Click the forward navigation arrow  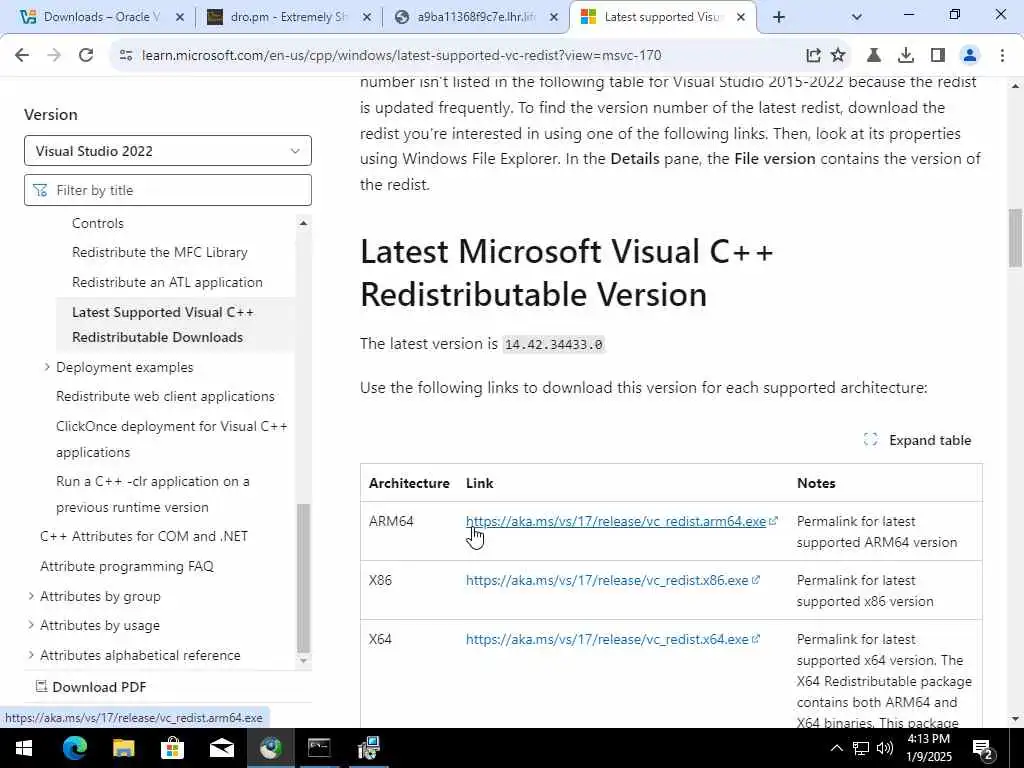tap(54, 56)
